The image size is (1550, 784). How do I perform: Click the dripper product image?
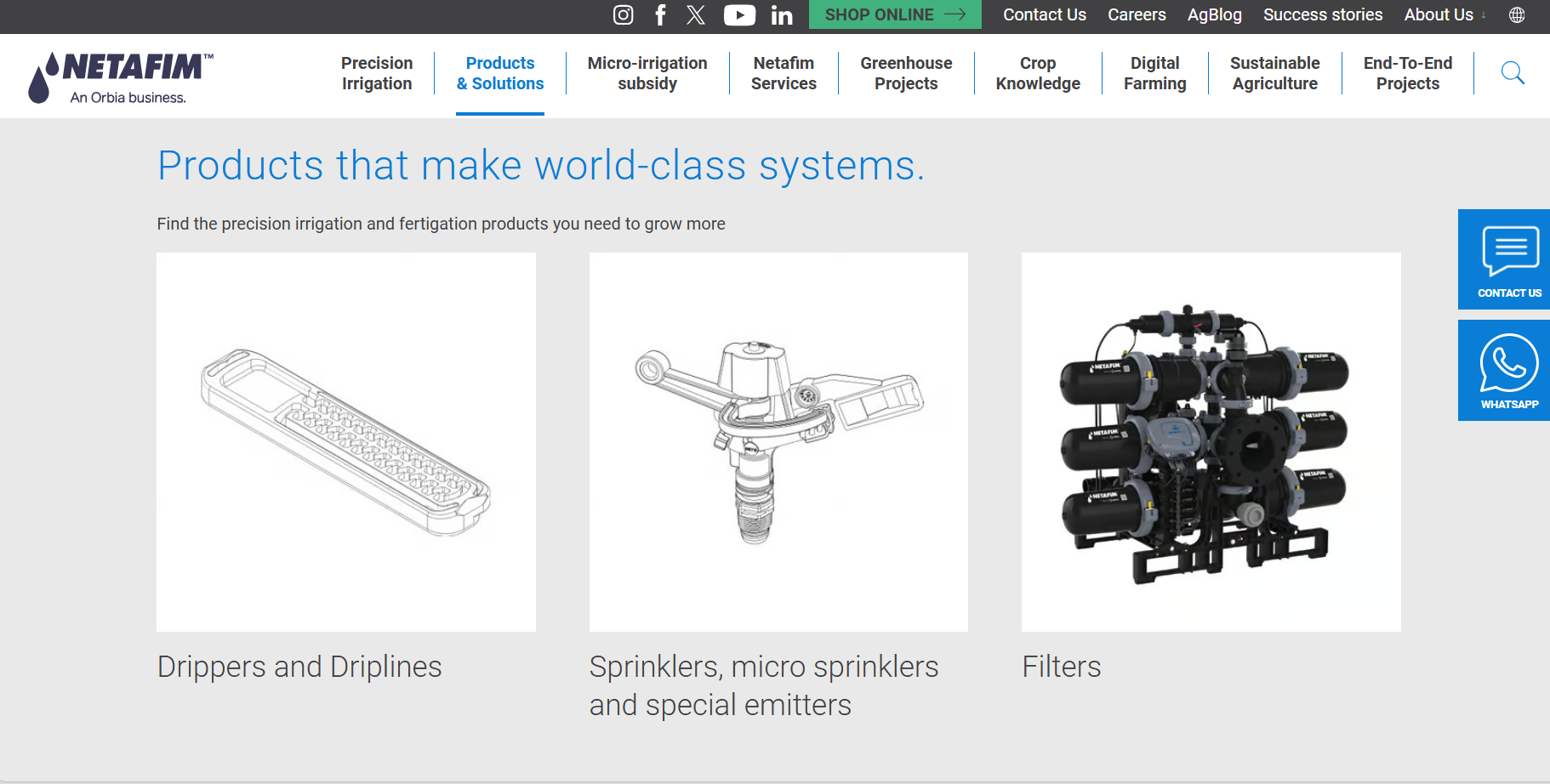pos(346,442)
